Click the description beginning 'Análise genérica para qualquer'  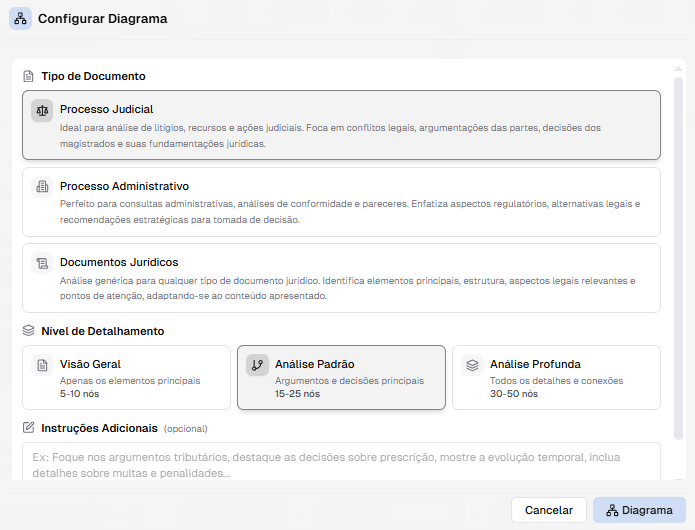pos(348,288)
